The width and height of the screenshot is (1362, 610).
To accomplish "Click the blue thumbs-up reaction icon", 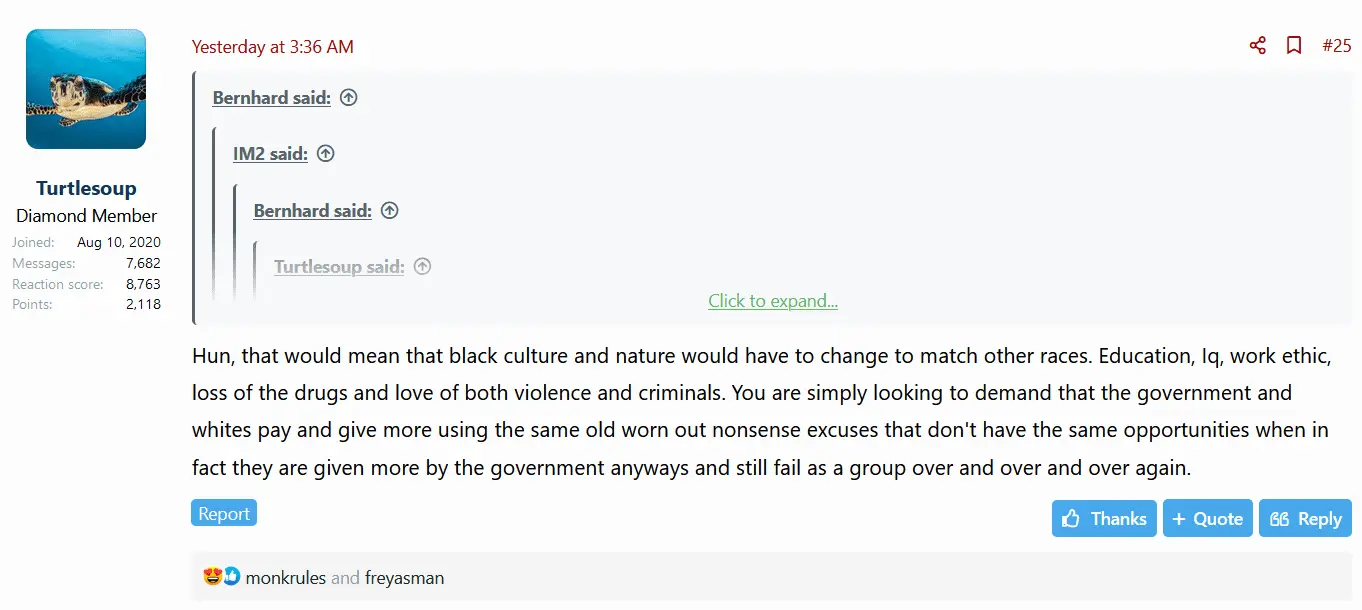I will click(x=231, y=577).
